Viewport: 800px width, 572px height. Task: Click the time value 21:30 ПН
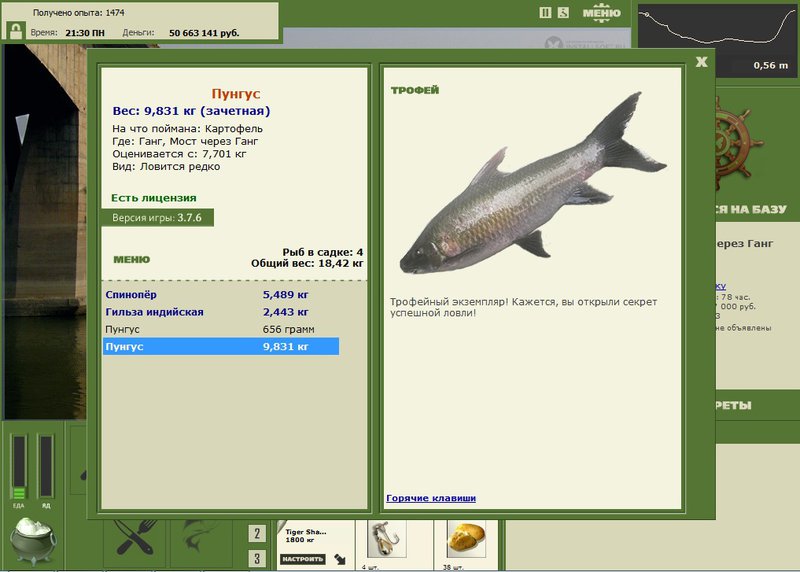click(x=85, y=33)
